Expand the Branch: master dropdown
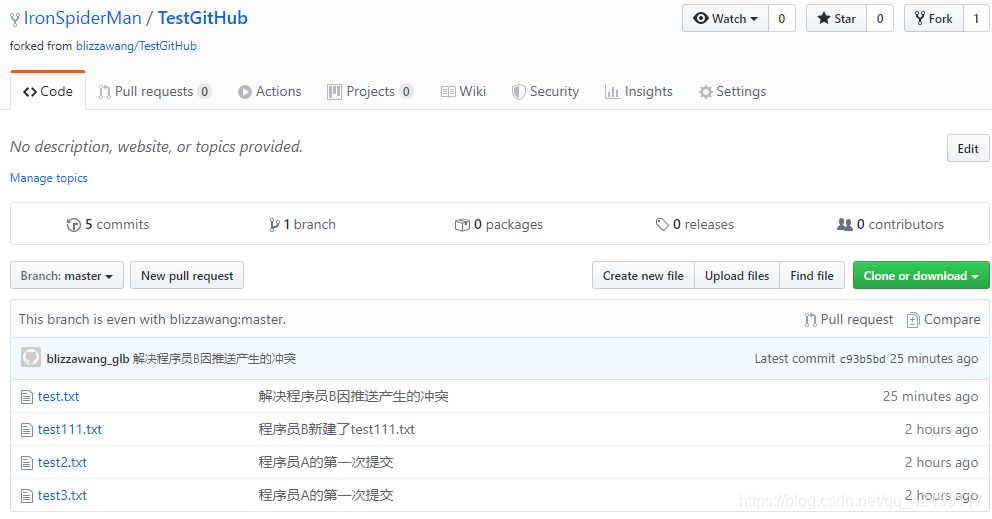This screenshot has height=519, width=992. [x=67, y=275]
